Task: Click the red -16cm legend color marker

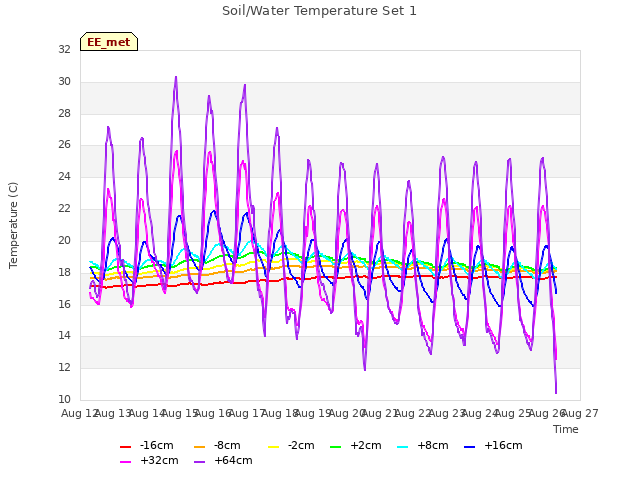Action: (x=125, y=447)
